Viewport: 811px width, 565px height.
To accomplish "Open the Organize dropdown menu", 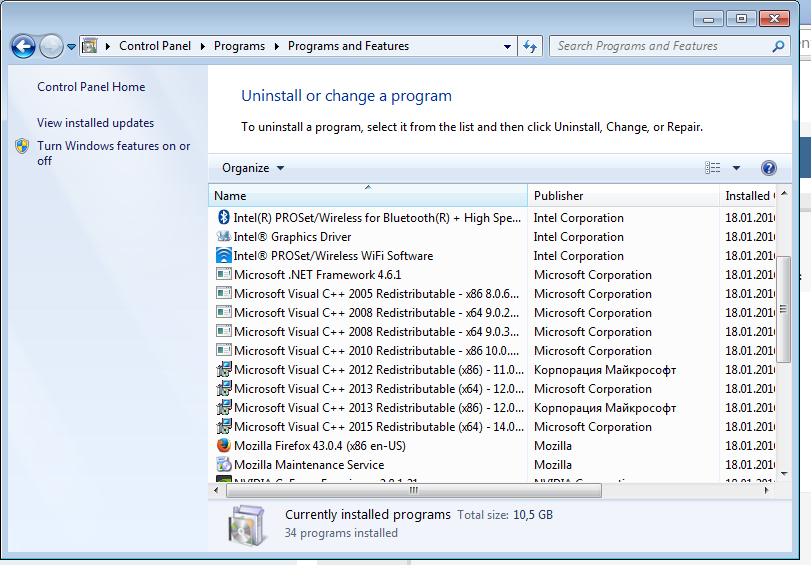I will 253,168.
